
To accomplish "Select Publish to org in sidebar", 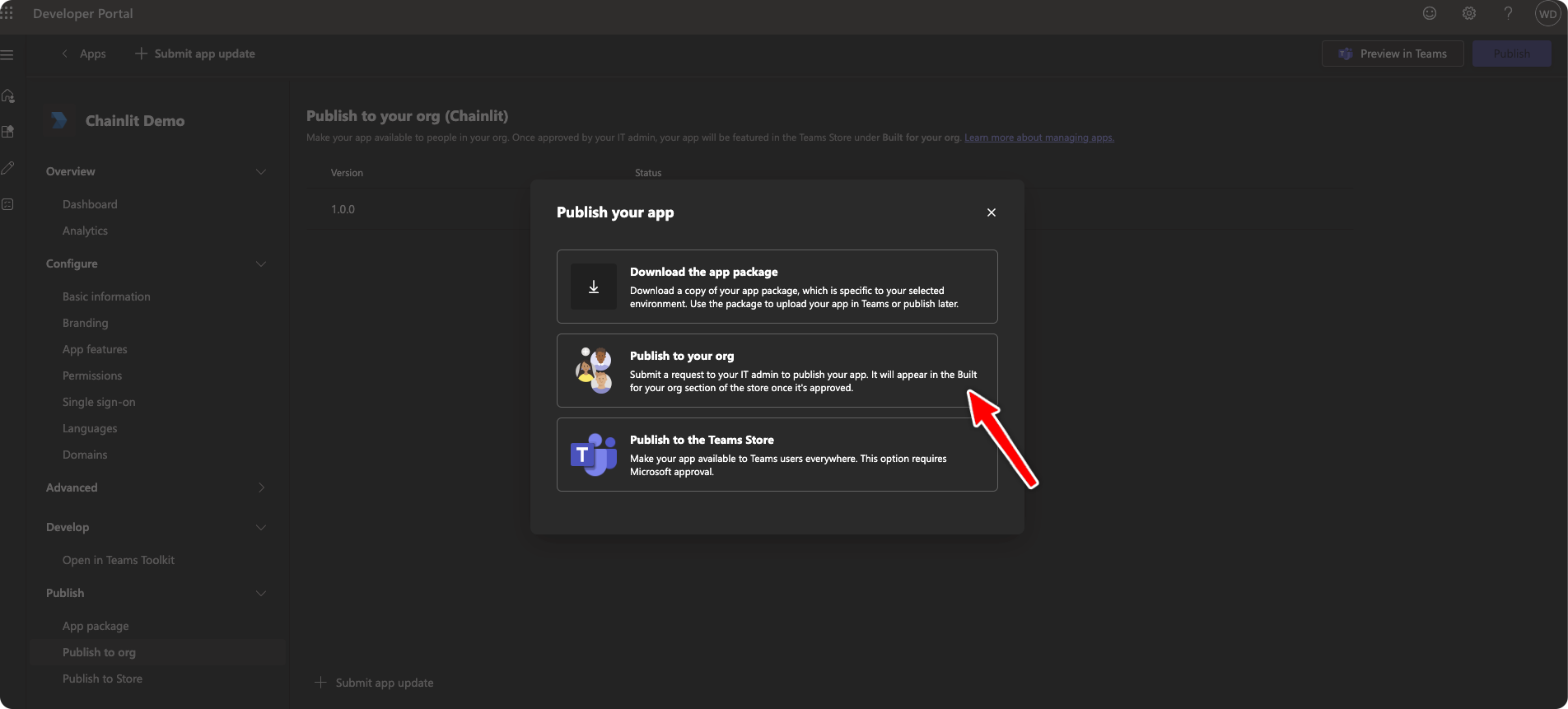I will (157, 652).
